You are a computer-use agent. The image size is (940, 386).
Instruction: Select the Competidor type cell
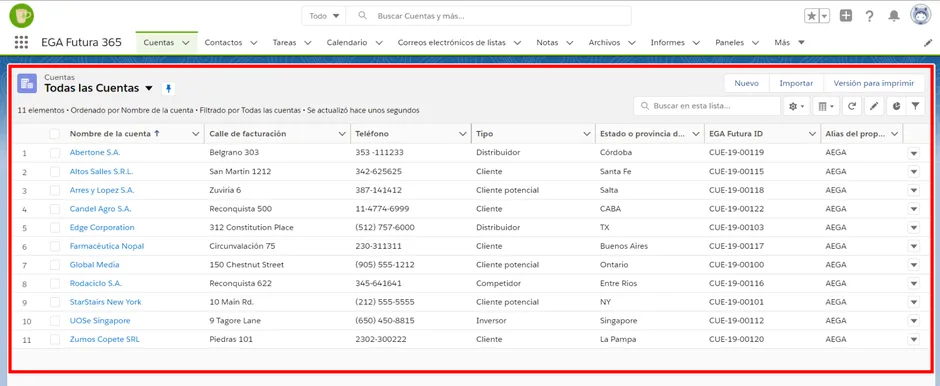click(x=498, y=284)
